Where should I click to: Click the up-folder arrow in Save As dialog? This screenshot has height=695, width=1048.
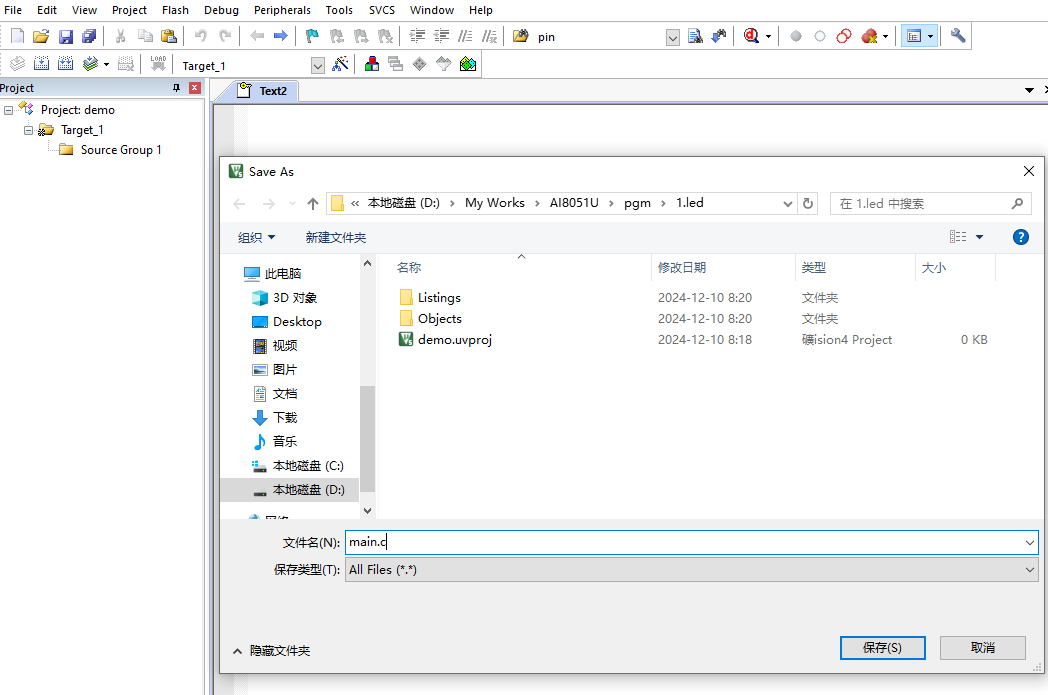tap(312, 204)
